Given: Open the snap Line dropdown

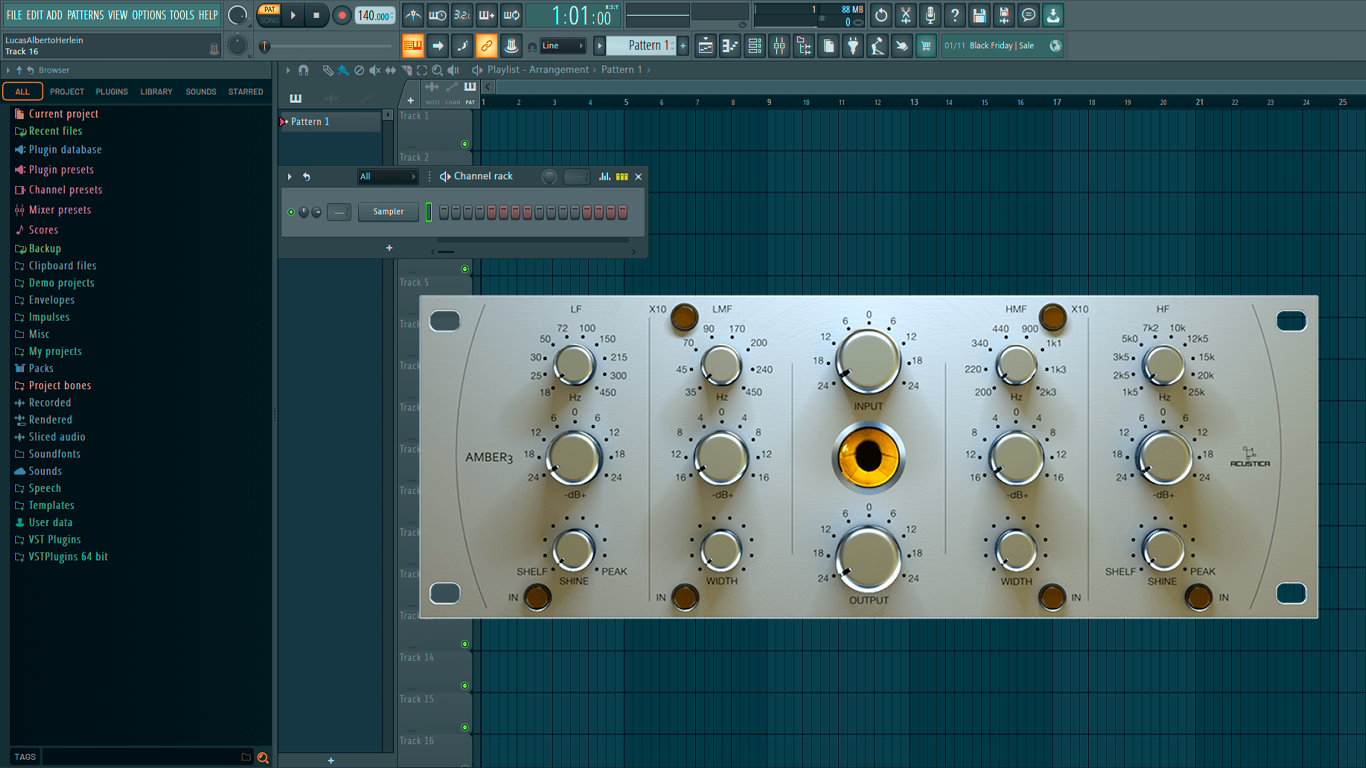Looking at the screenshot, I should point(563,45).
